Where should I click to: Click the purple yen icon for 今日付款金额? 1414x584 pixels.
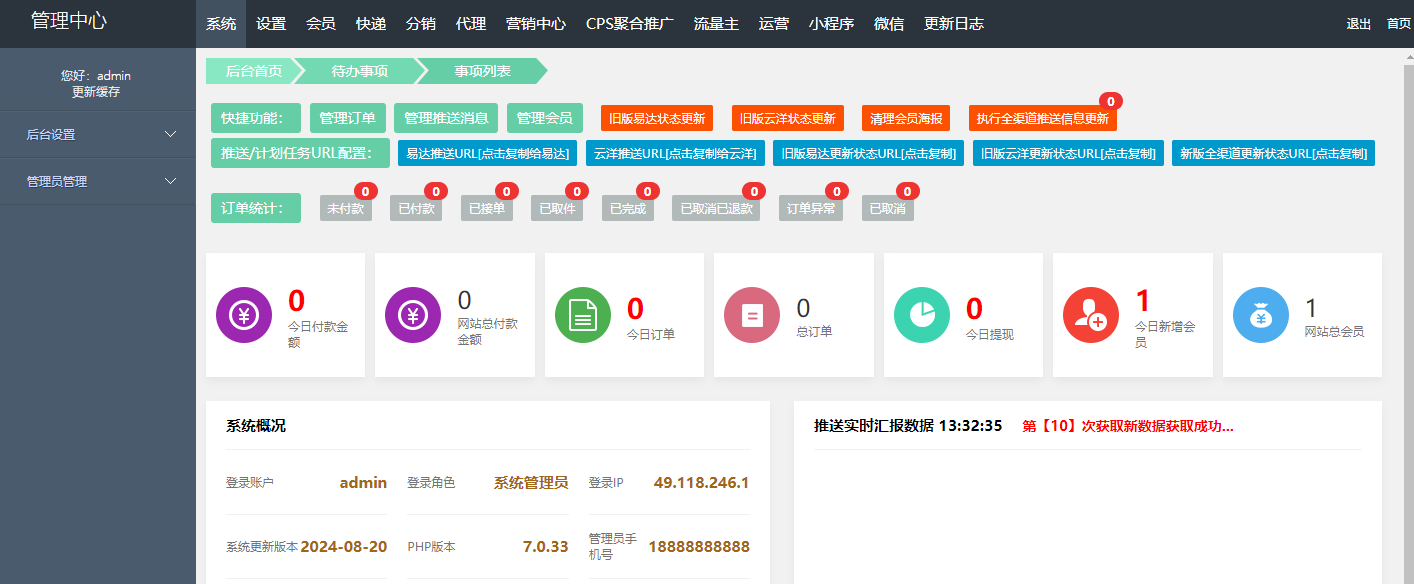243,315
